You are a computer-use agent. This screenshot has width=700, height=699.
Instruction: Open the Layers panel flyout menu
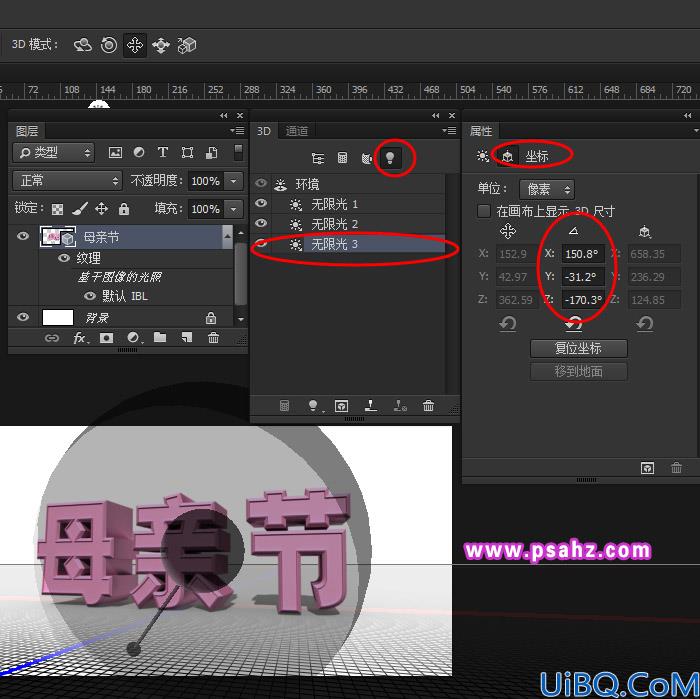pyautogui.click(x=238, y=130)
